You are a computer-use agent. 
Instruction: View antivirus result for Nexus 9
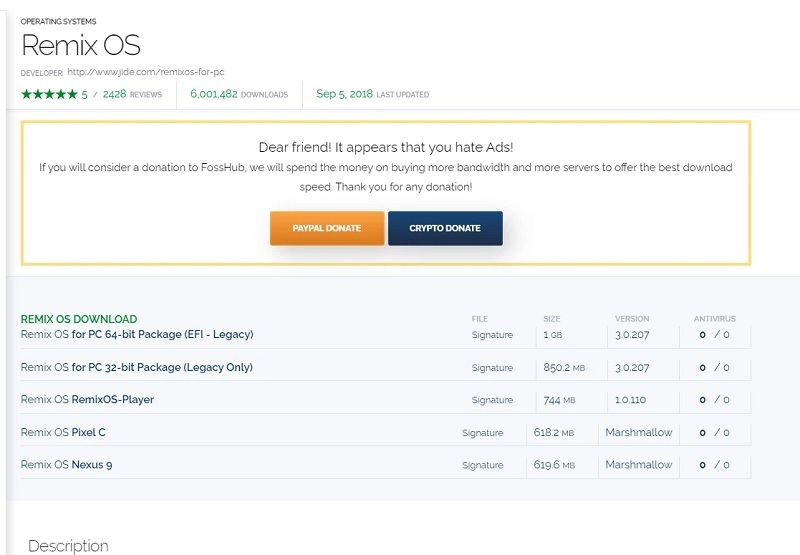714,465
